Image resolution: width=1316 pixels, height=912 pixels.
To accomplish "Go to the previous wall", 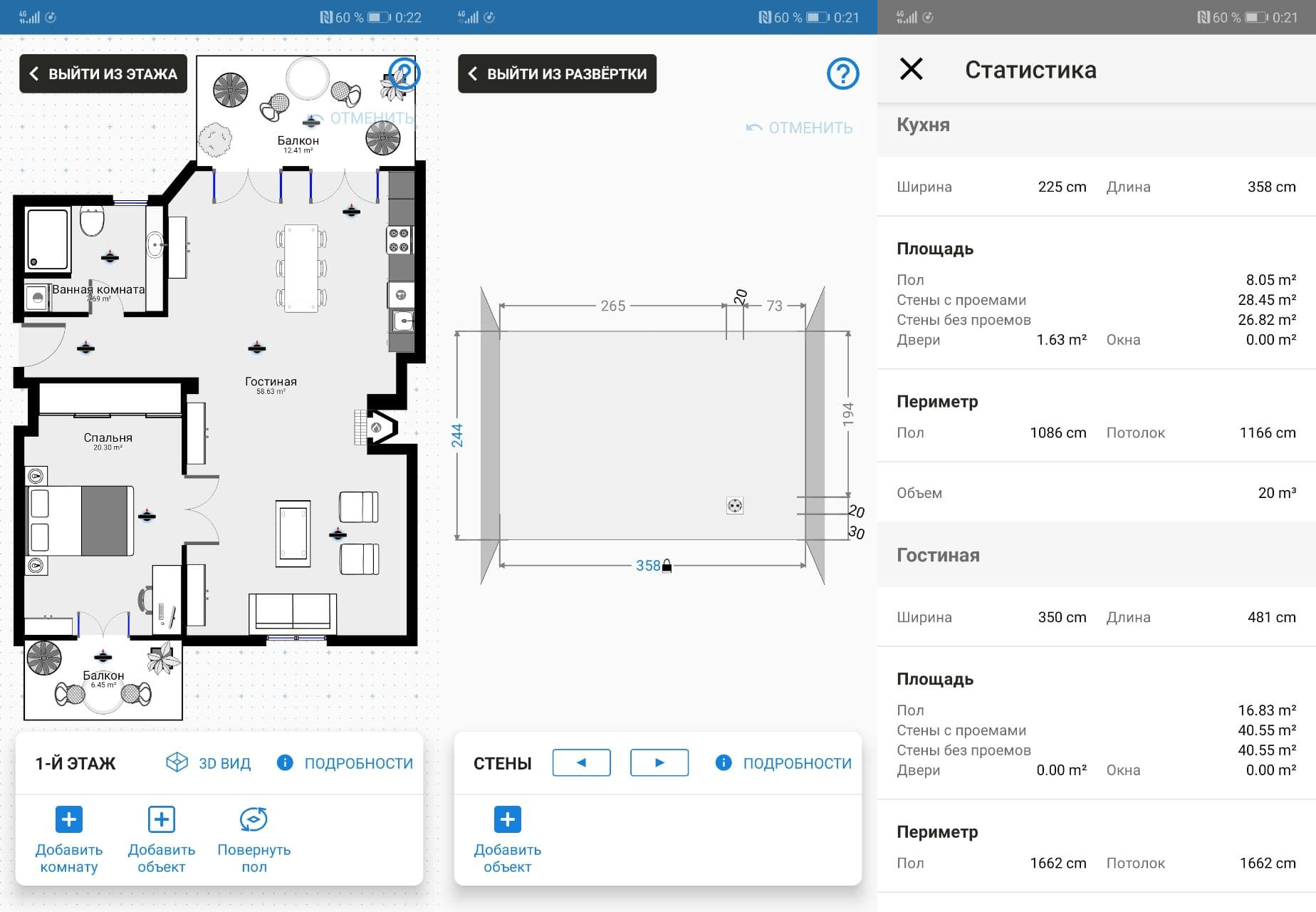I will (x=582, y=762).
